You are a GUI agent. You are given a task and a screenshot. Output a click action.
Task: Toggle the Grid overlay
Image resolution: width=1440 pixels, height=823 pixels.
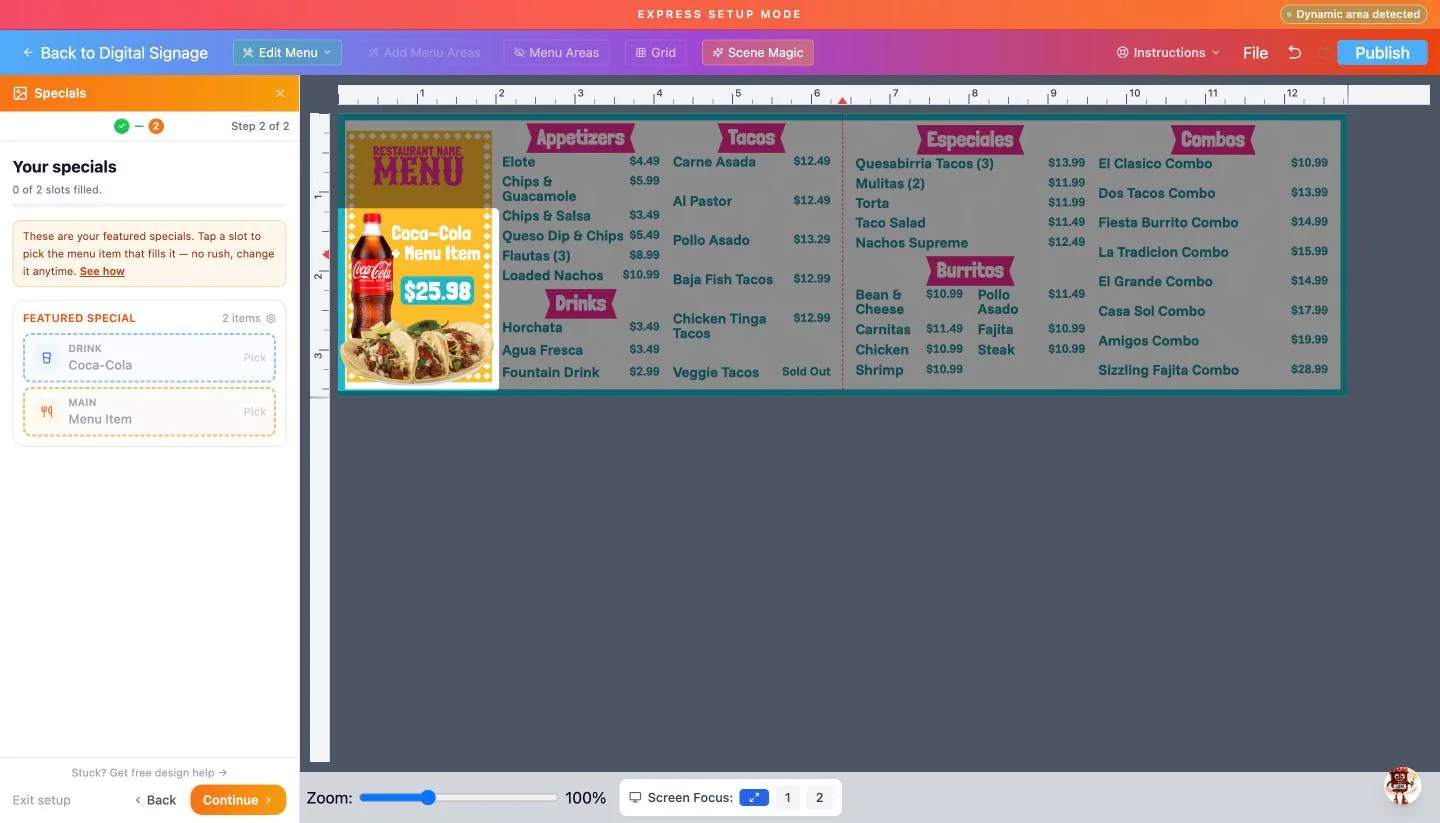click(656, 52)
